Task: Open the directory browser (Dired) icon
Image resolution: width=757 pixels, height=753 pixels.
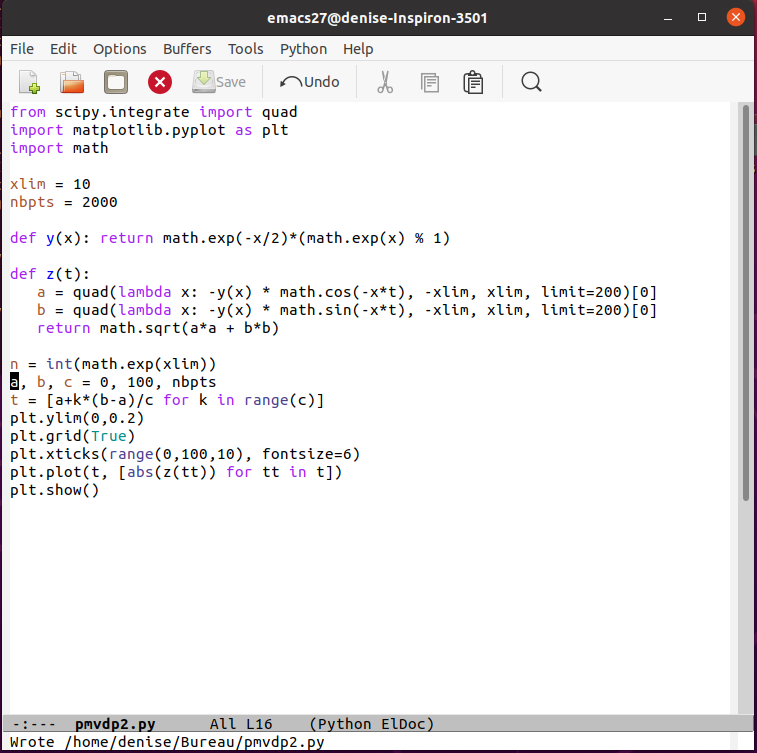Action: (116, 82)
